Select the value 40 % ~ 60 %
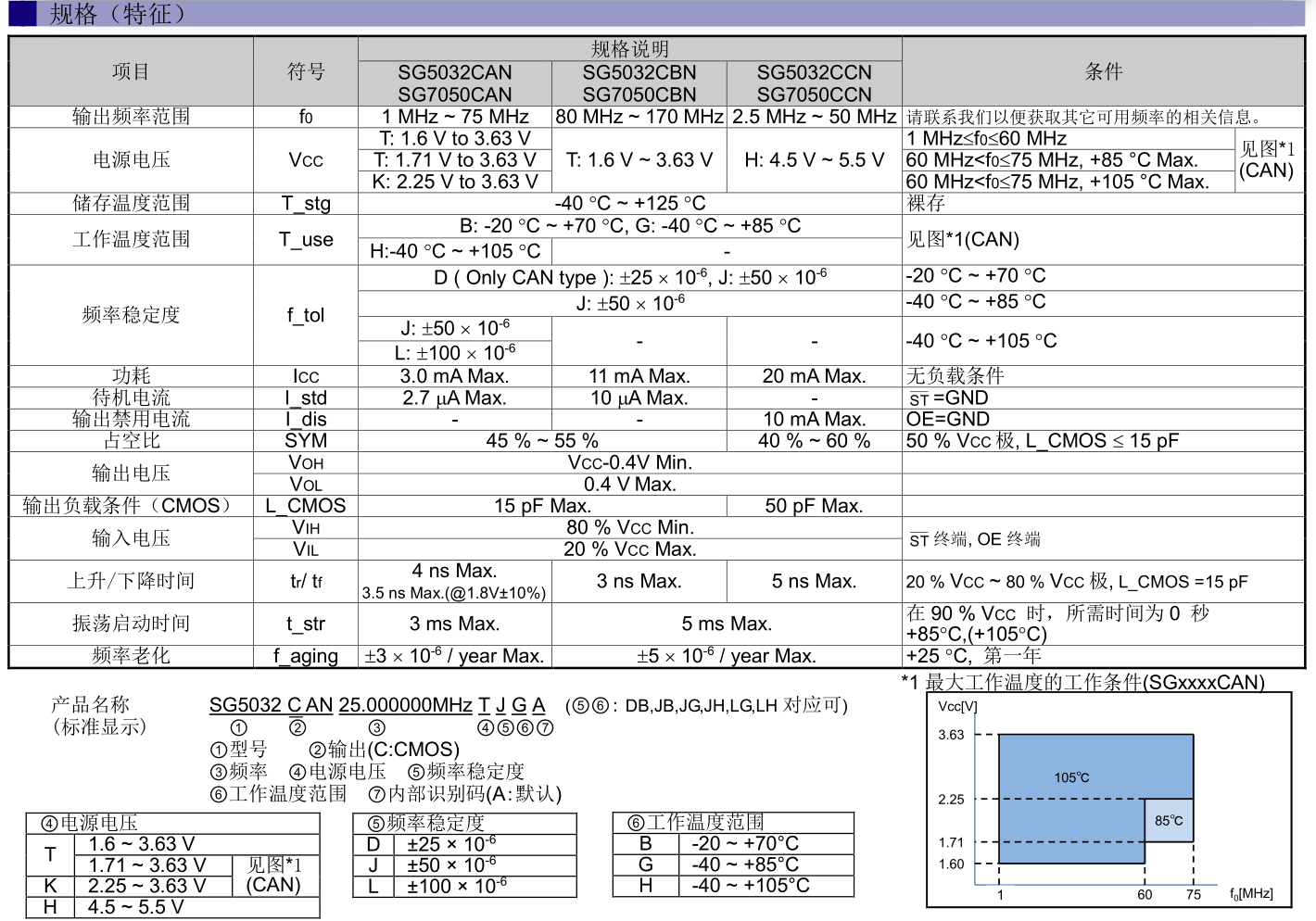The height and width of the screenshot is (921, 1316). click(x=815, y=441)
